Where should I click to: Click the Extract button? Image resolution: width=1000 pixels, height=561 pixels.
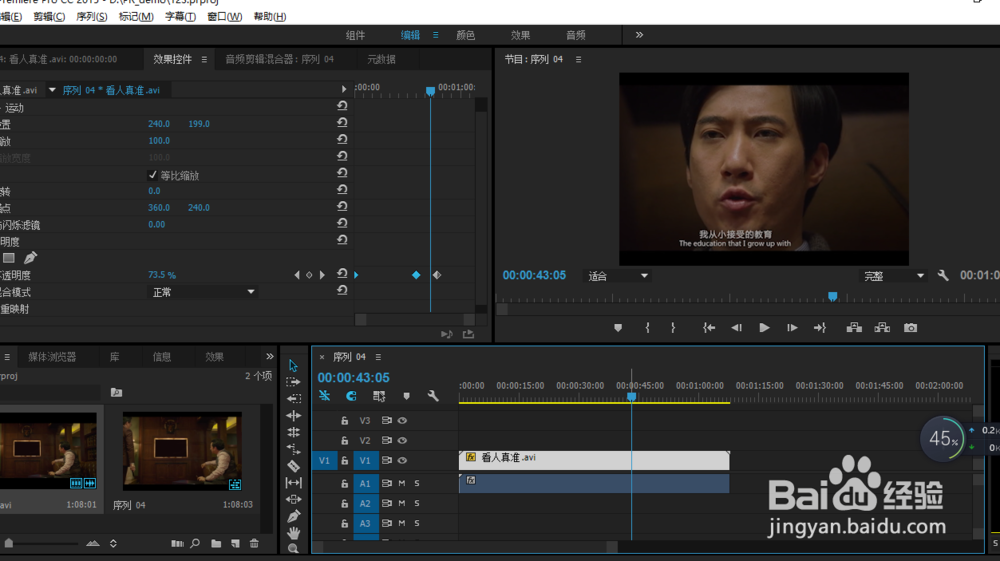point(882,328)
